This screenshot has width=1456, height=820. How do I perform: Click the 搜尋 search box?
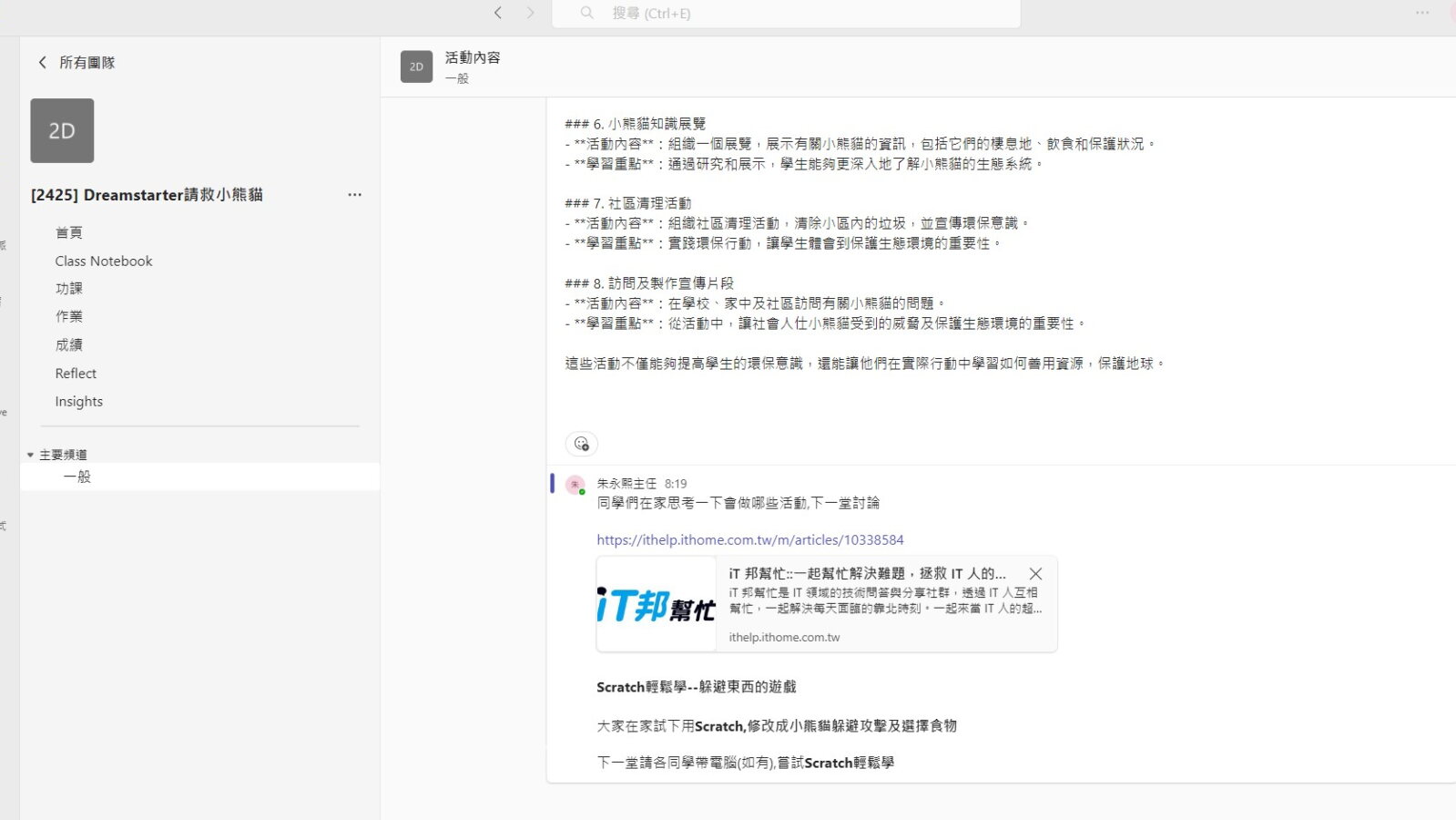tap(785, 13)
